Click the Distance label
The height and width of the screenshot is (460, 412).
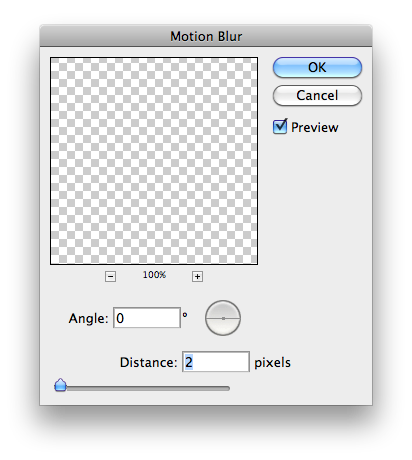click(x=148, y=362)
